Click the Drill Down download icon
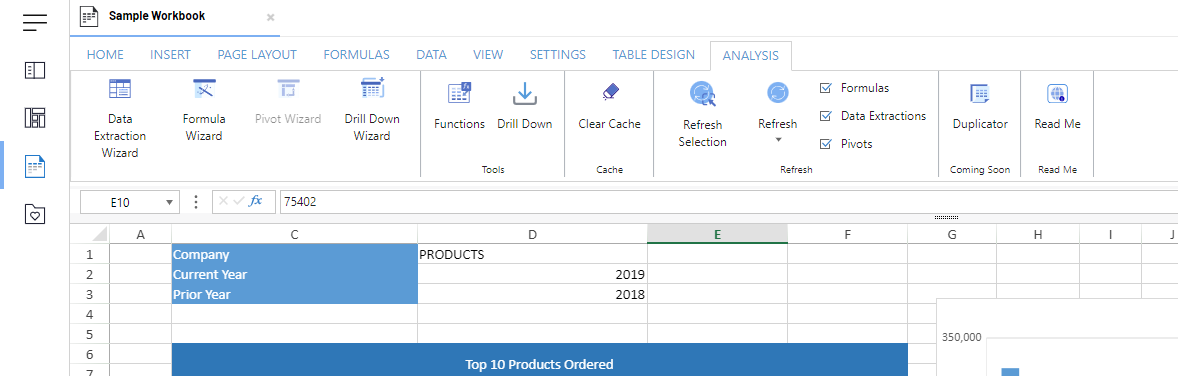 click(x=524, y=93)
